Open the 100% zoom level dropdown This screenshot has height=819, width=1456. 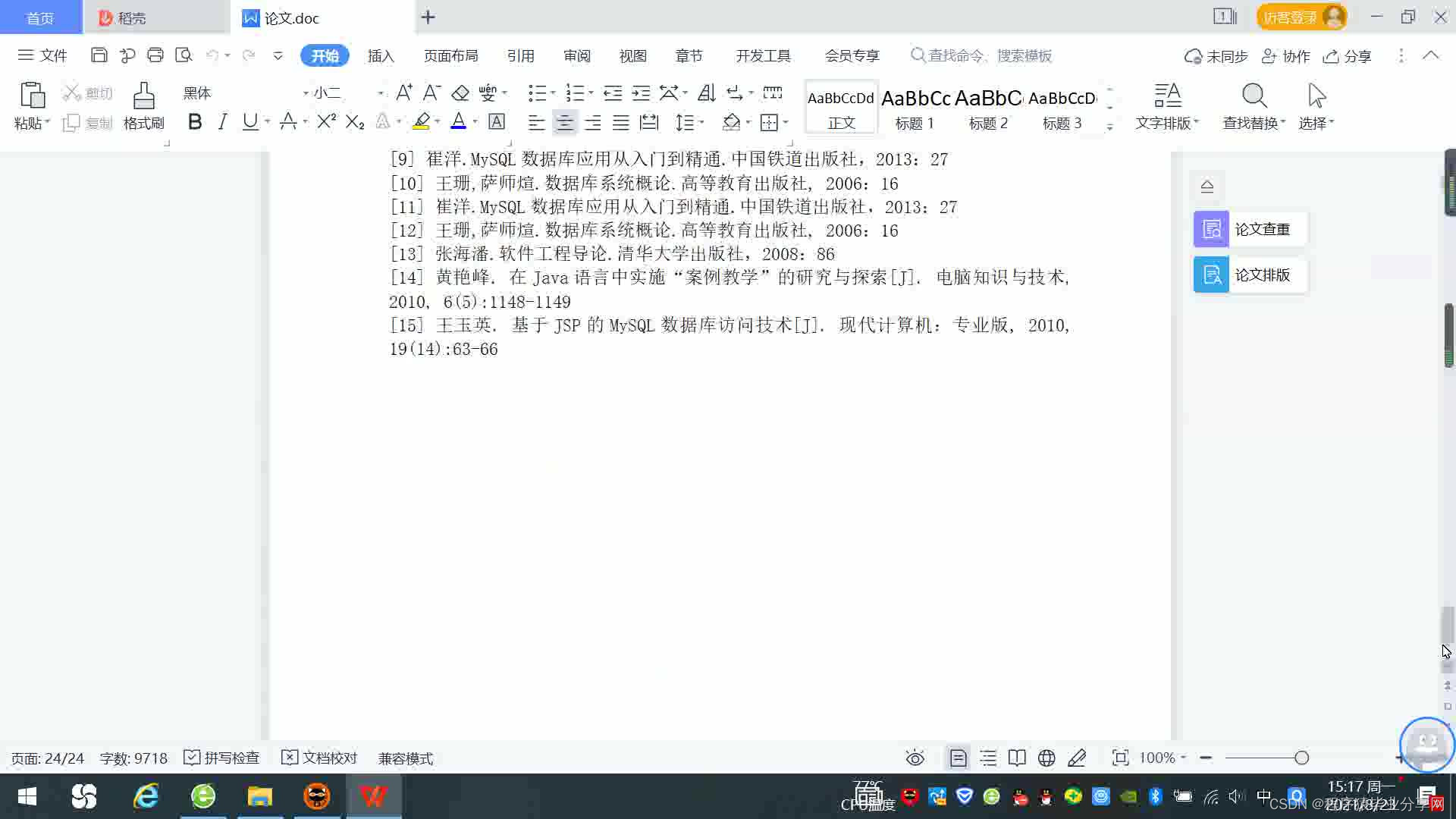[1163, 758]
